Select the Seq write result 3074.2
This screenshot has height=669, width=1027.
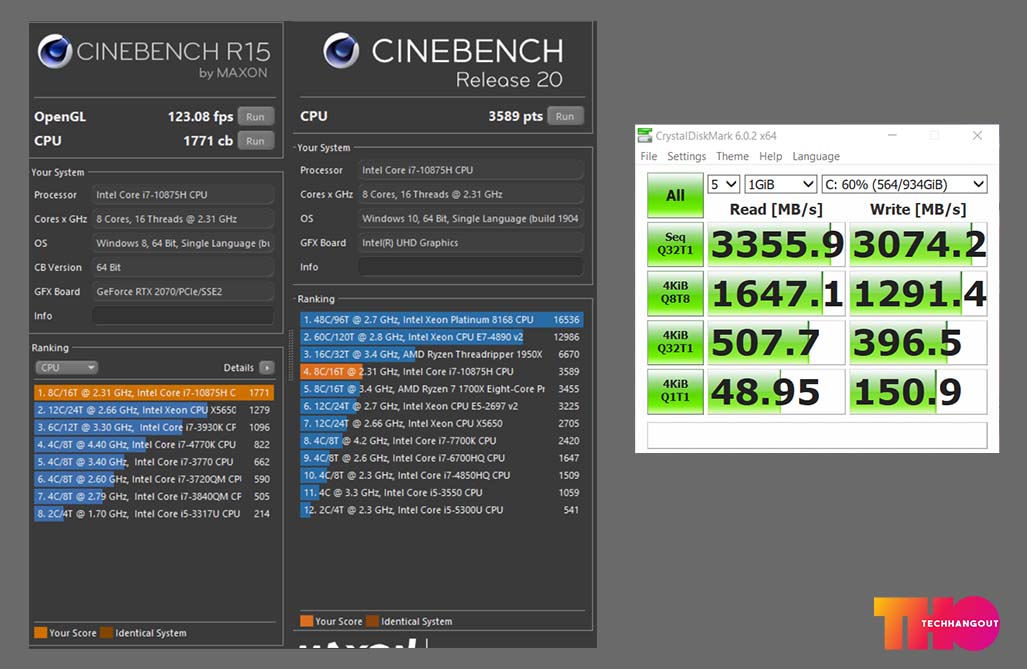[x=918, y=244]
